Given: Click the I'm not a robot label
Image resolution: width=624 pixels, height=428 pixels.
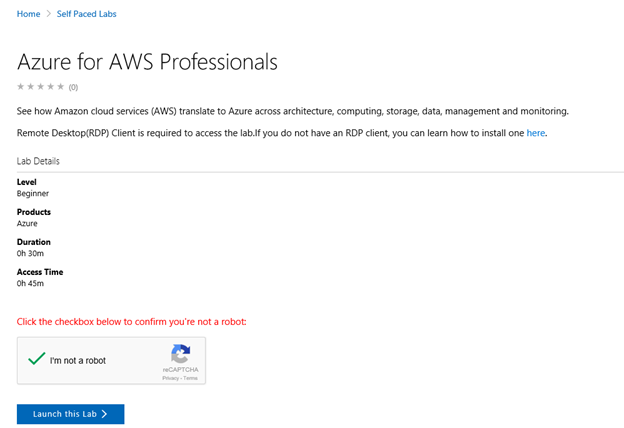Looking at the screenshot, I should click(78, 361).
